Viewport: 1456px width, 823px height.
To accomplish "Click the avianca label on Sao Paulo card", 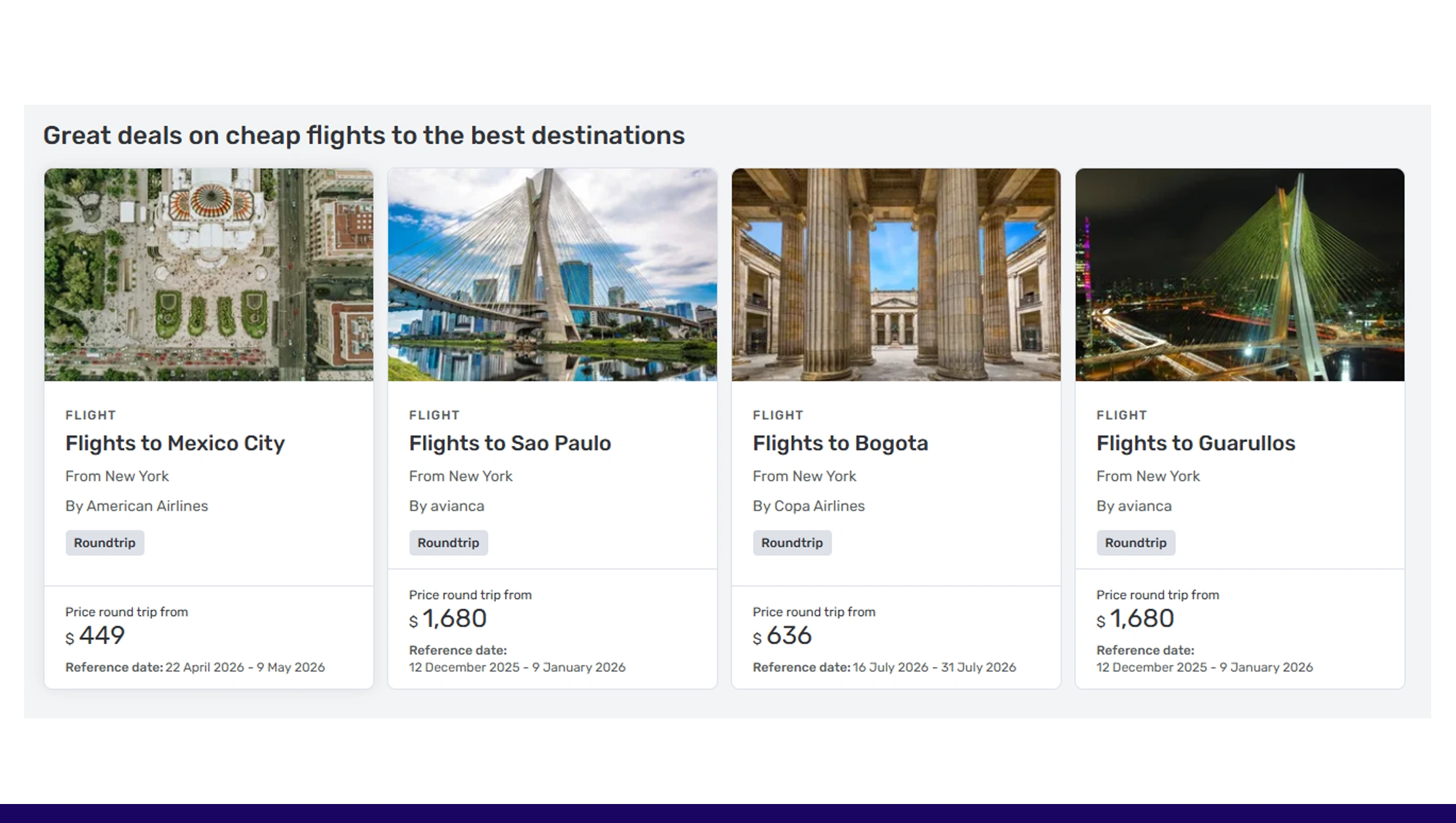I will tap(446, 505).
